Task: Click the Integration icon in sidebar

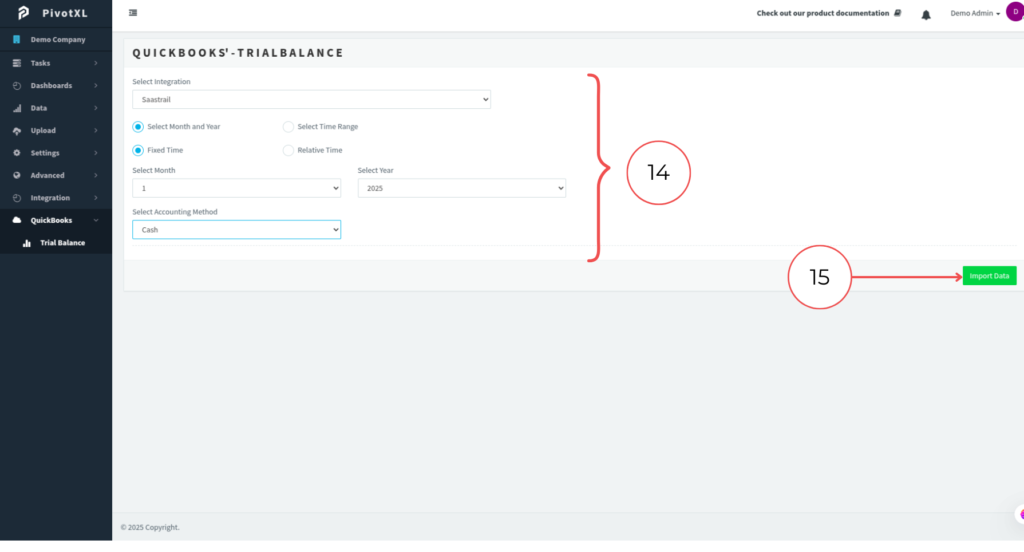Action: [x=17, y=198]
